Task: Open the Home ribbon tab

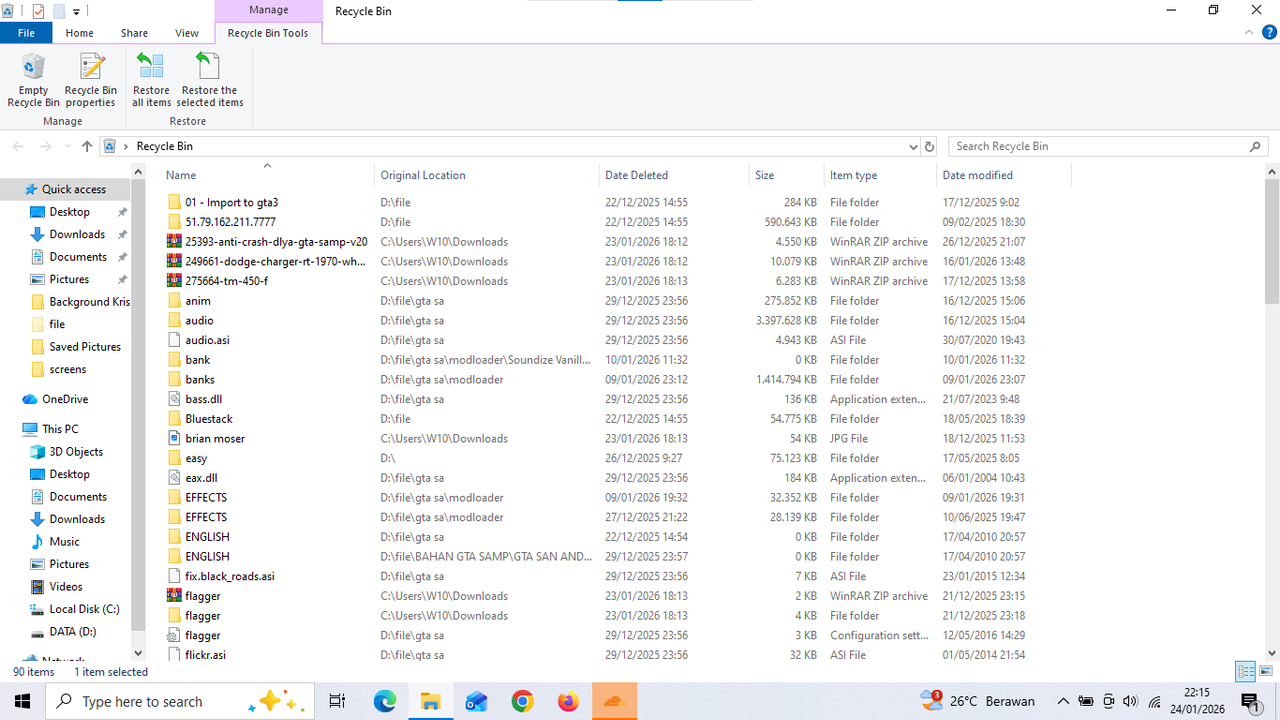Action: pos(79,32)
